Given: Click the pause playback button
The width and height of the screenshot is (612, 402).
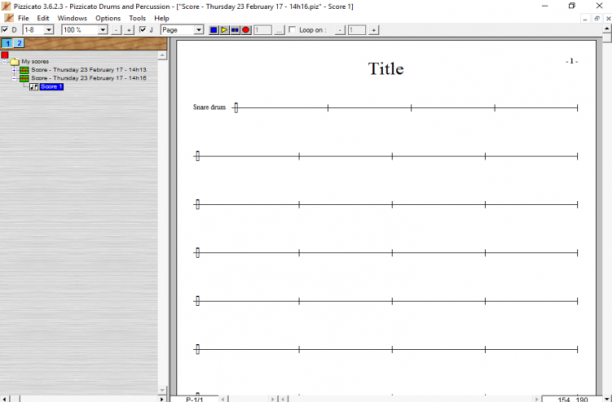Looking at the screenshot, I should tap(235, 30).
